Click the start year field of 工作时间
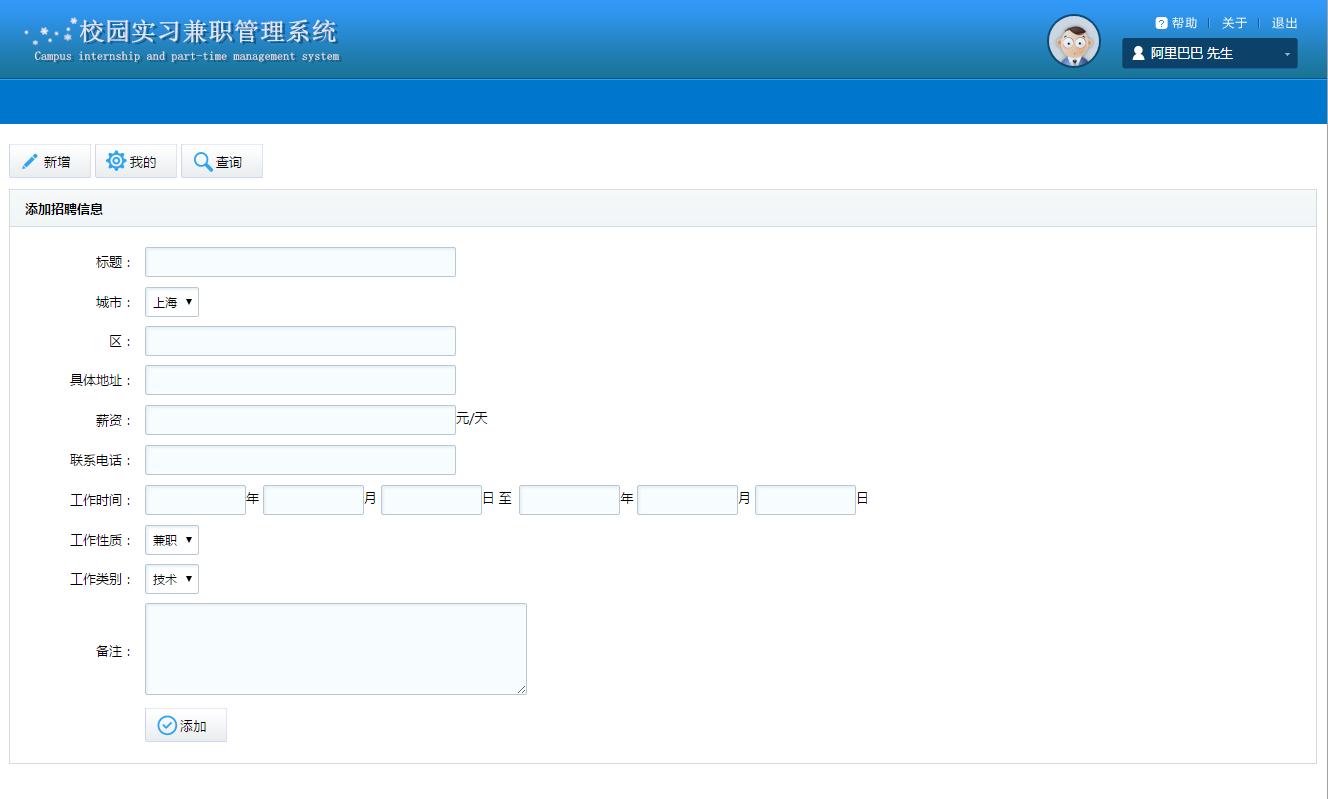Screen dimensions: 1328x799 [195, 500]
